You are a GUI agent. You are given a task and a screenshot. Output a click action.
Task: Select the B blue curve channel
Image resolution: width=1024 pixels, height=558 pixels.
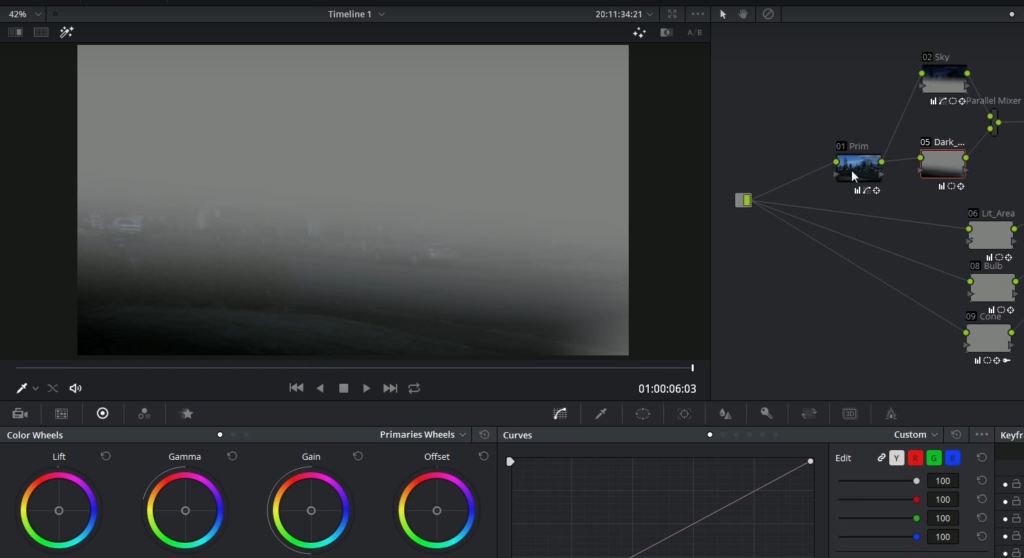point(952,458)
